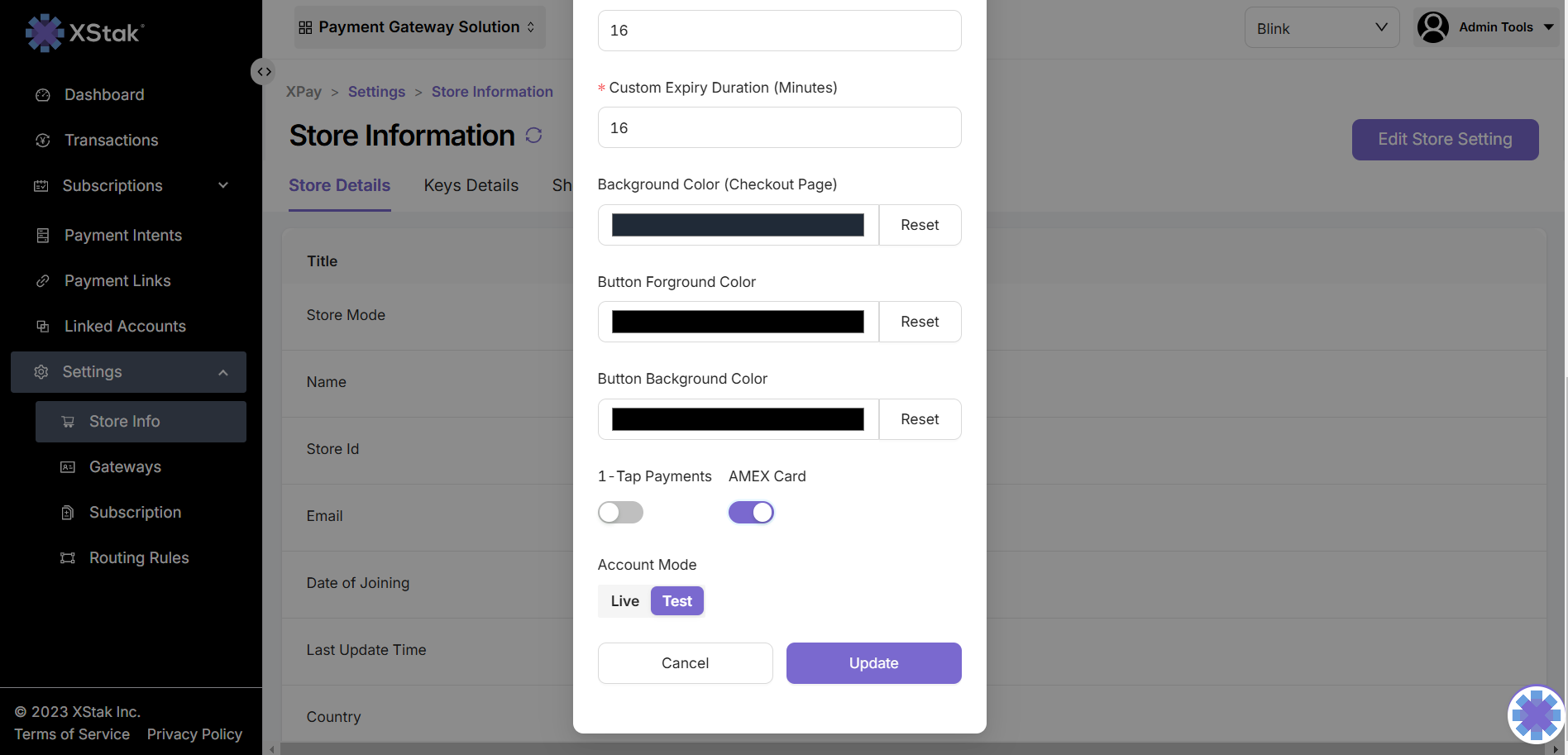The height and width of the screenshot is (755, 1568).
Task: Open the Payment Gateway Solution selector
Action: click(x=419, y=27)
